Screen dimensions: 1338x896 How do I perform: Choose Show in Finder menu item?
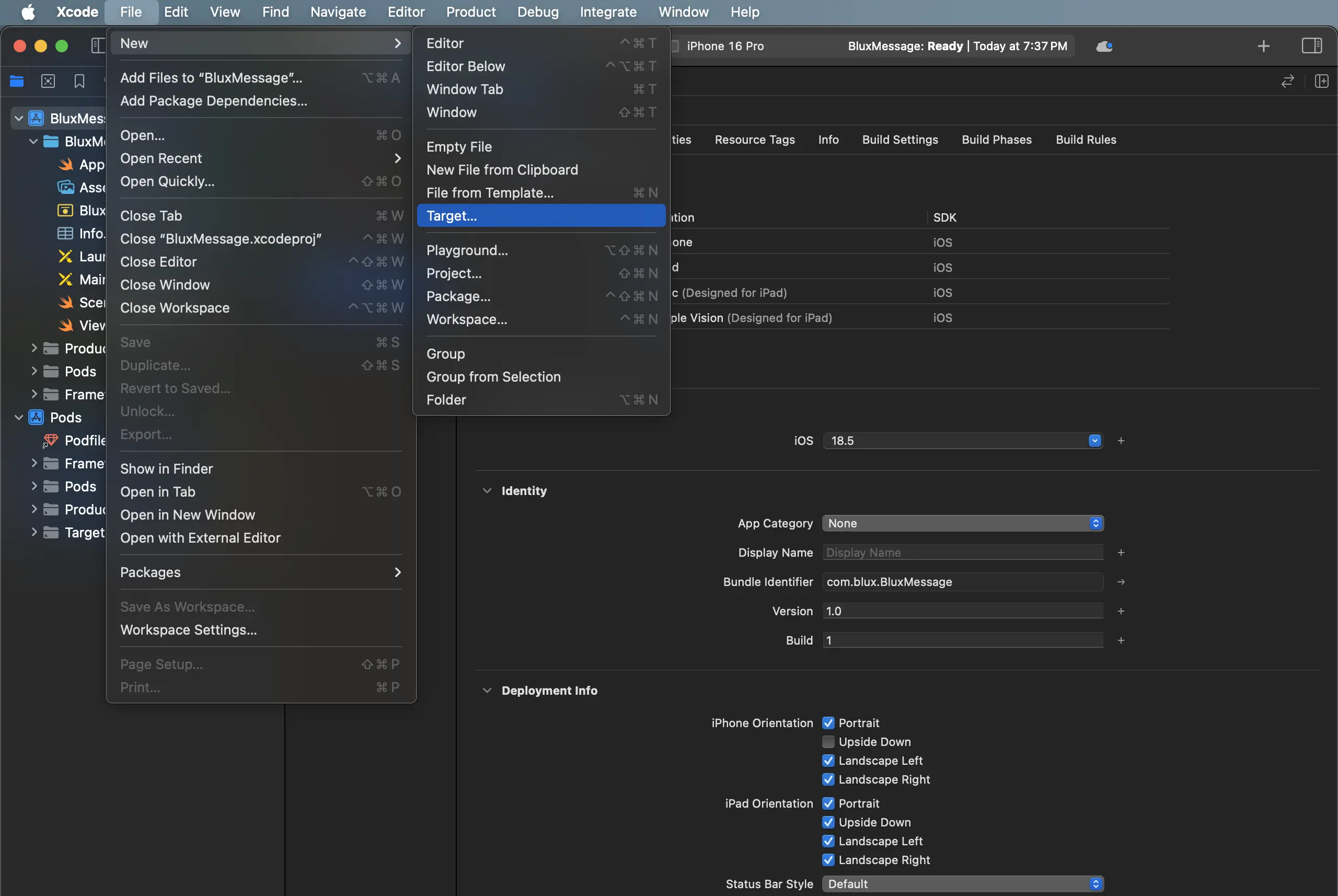tap(261, 469)
